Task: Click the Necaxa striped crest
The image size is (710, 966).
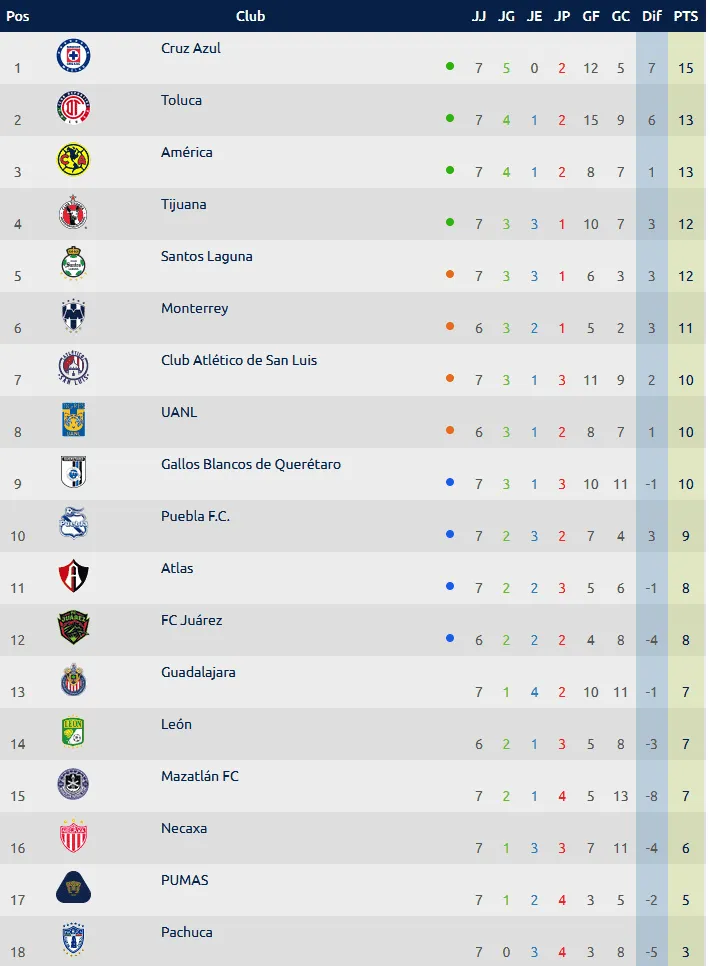Action: click(x=73, y=836)
